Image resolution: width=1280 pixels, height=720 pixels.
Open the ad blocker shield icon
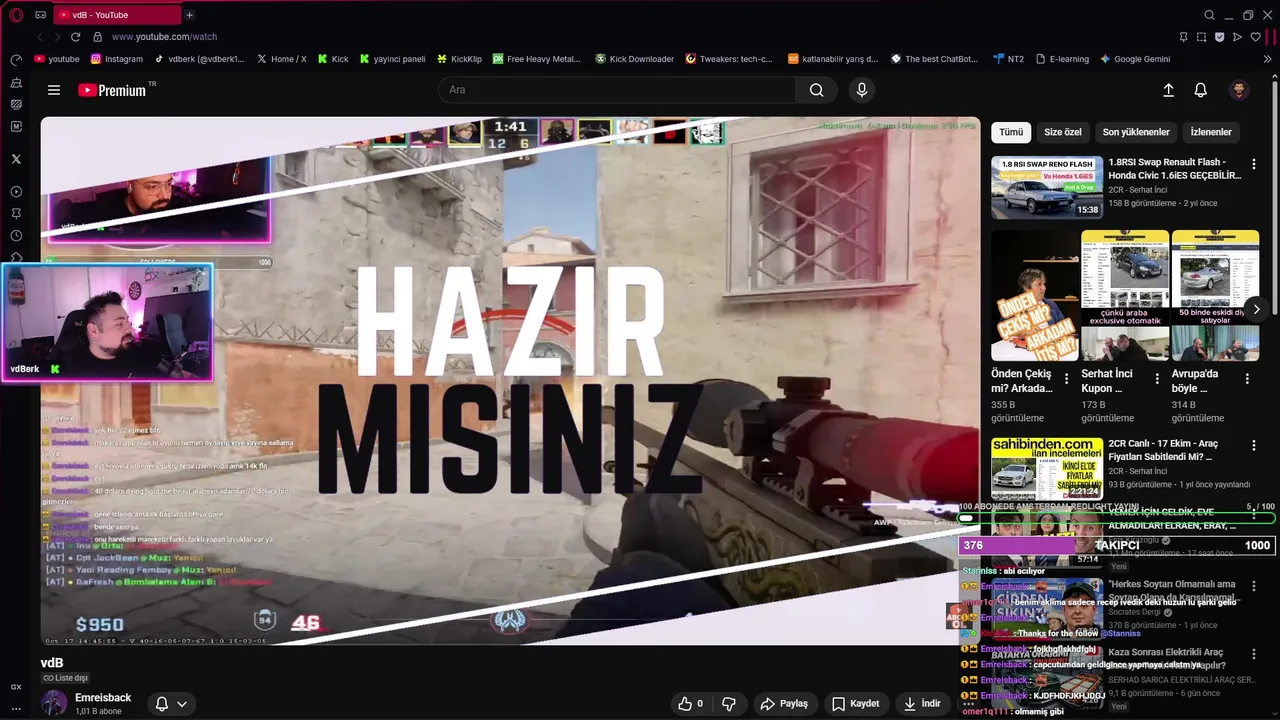coord(1219,37)
